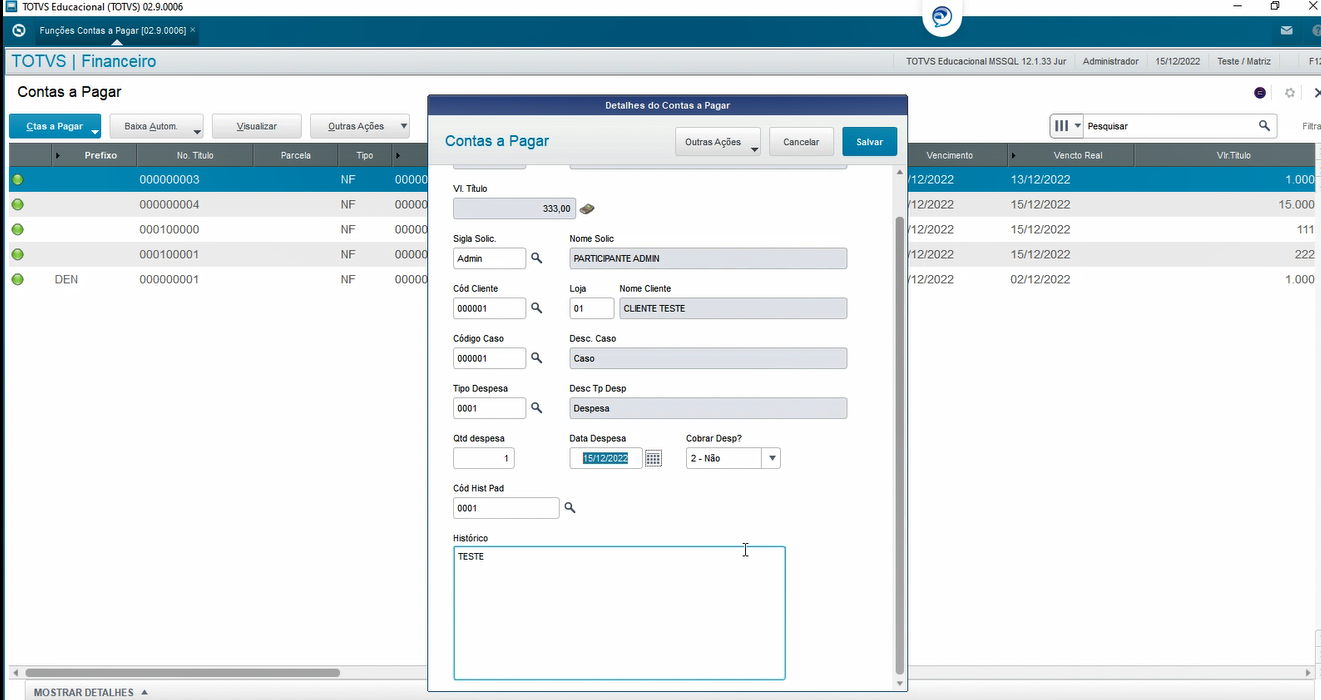Select row with title 000000004
Viewport: 1321px width, 700px height.
[218, 204]
